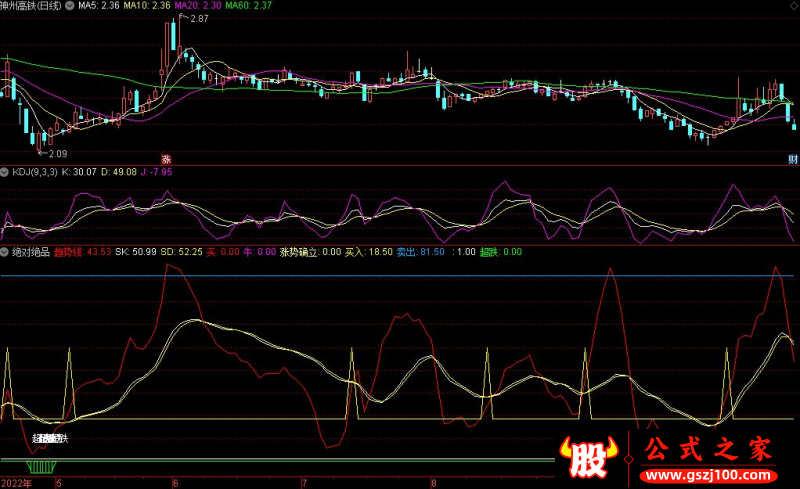The image size is (800, 489).
Task: Click the red 涨 marker on the chart
Action: (x=167, y=158)
